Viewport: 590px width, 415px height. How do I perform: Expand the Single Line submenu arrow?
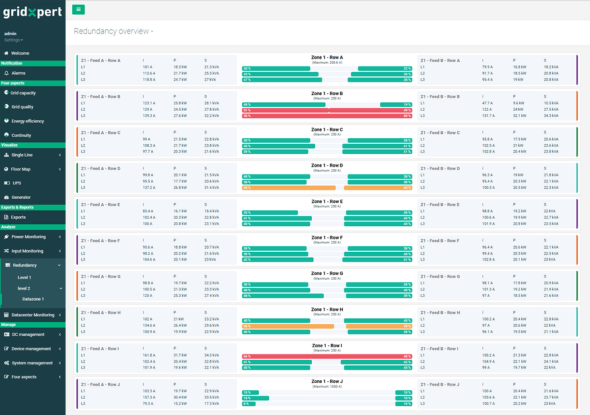[60, 155]
